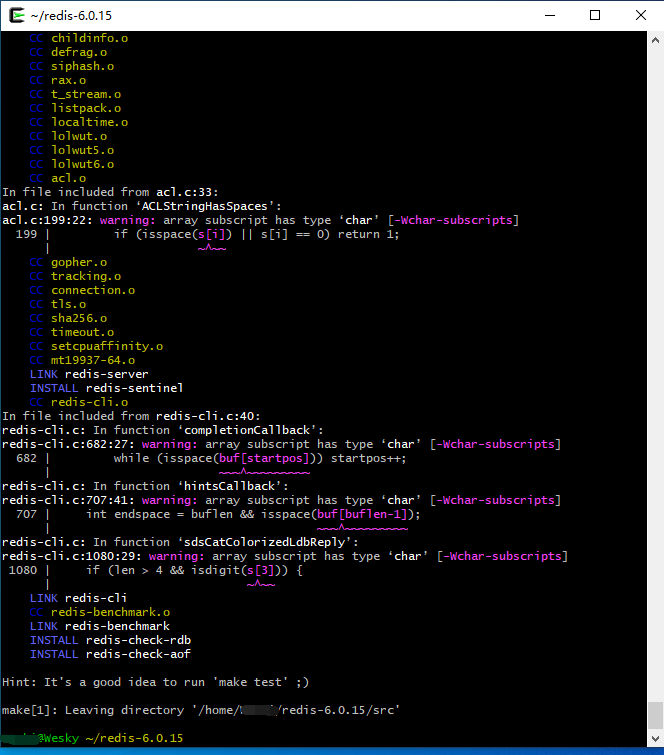Click the 'tls.o' output line

coord(58,304)
